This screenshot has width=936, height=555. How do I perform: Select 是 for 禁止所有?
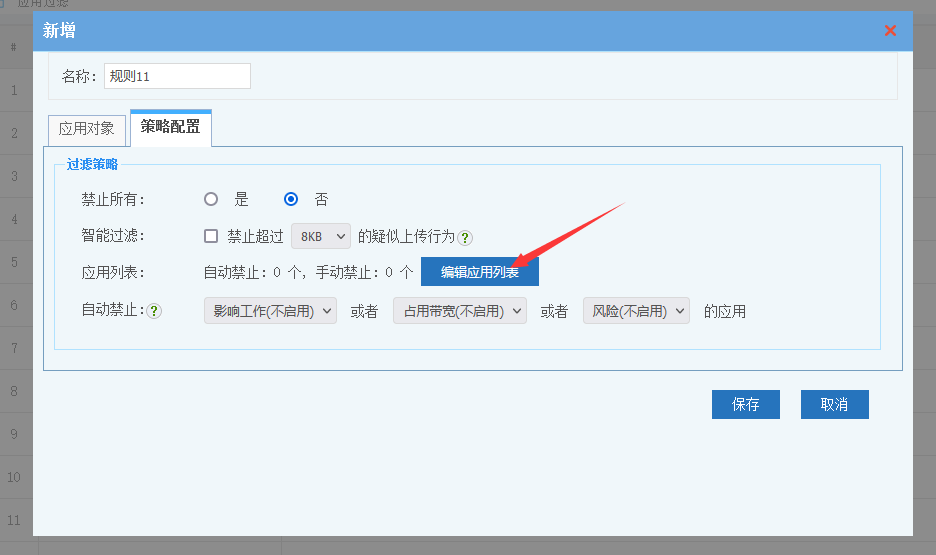tap(211, 199)
